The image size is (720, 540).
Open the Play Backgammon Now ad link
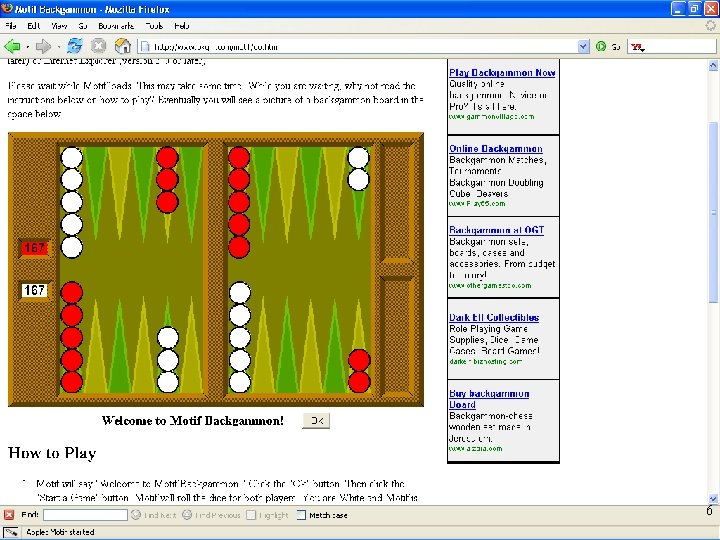pos(502,73)
